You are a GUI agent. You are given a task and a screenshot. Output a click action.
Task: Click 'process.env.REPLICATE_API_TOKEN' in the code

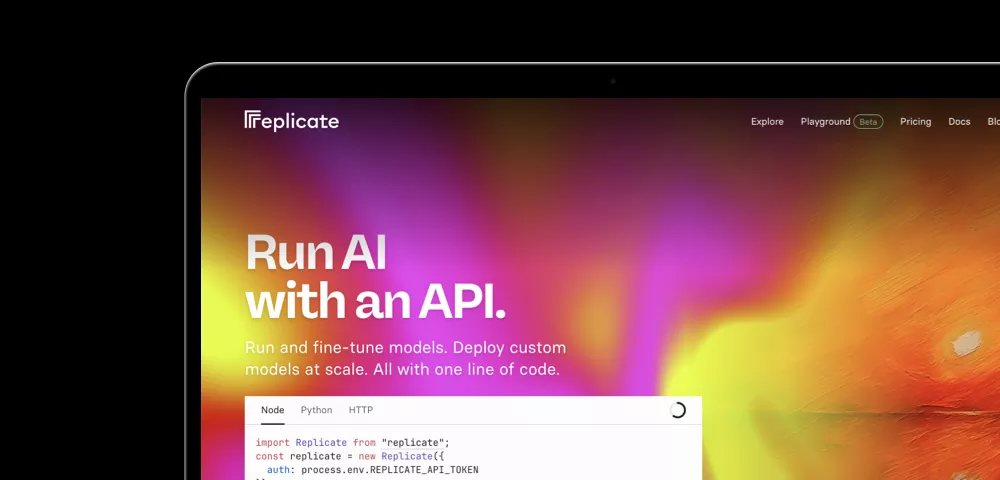[x=390, y=470]
